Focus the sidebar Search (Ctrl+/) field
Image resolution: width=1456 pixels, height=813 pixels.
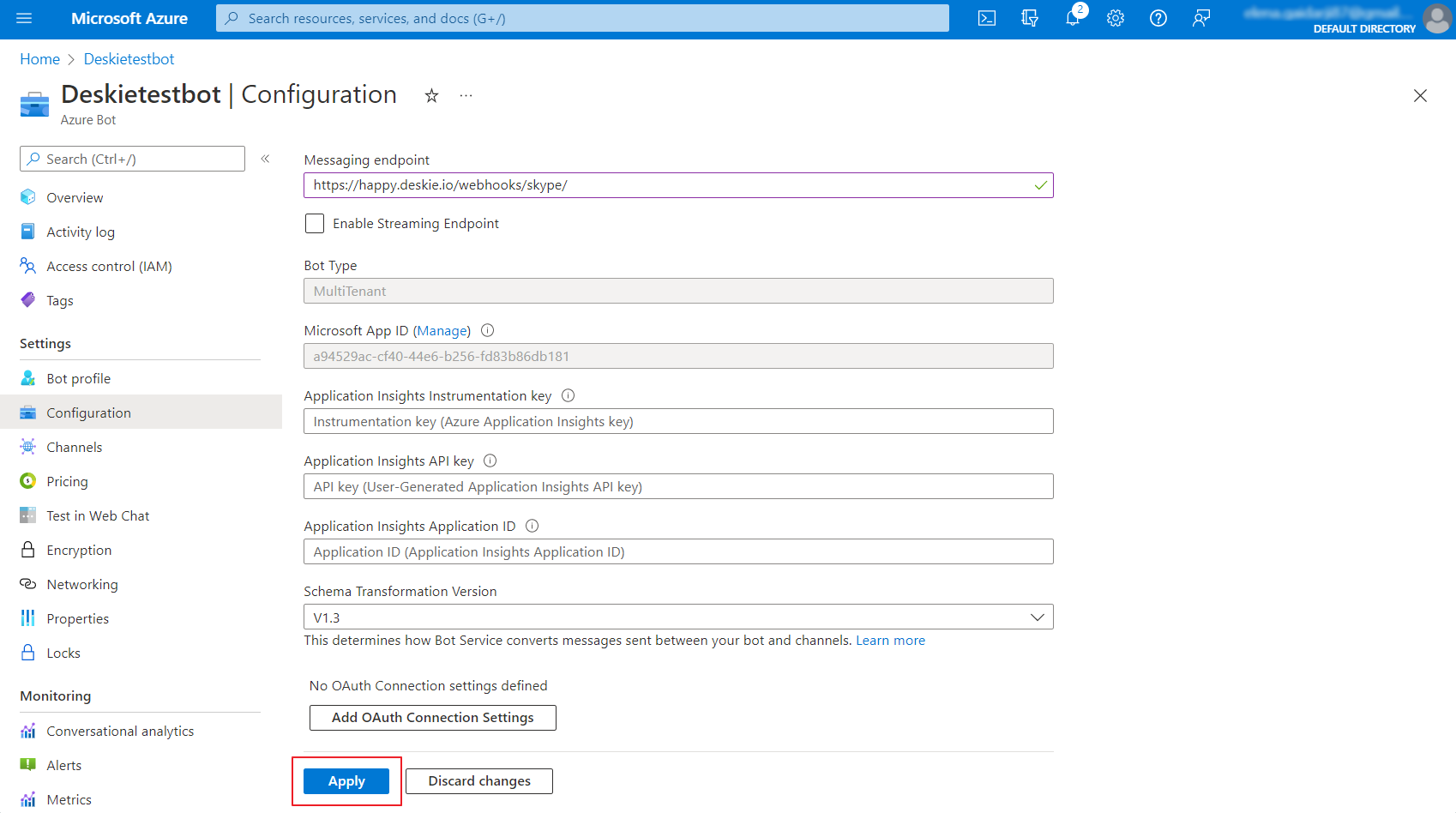(x=132, y=159)
